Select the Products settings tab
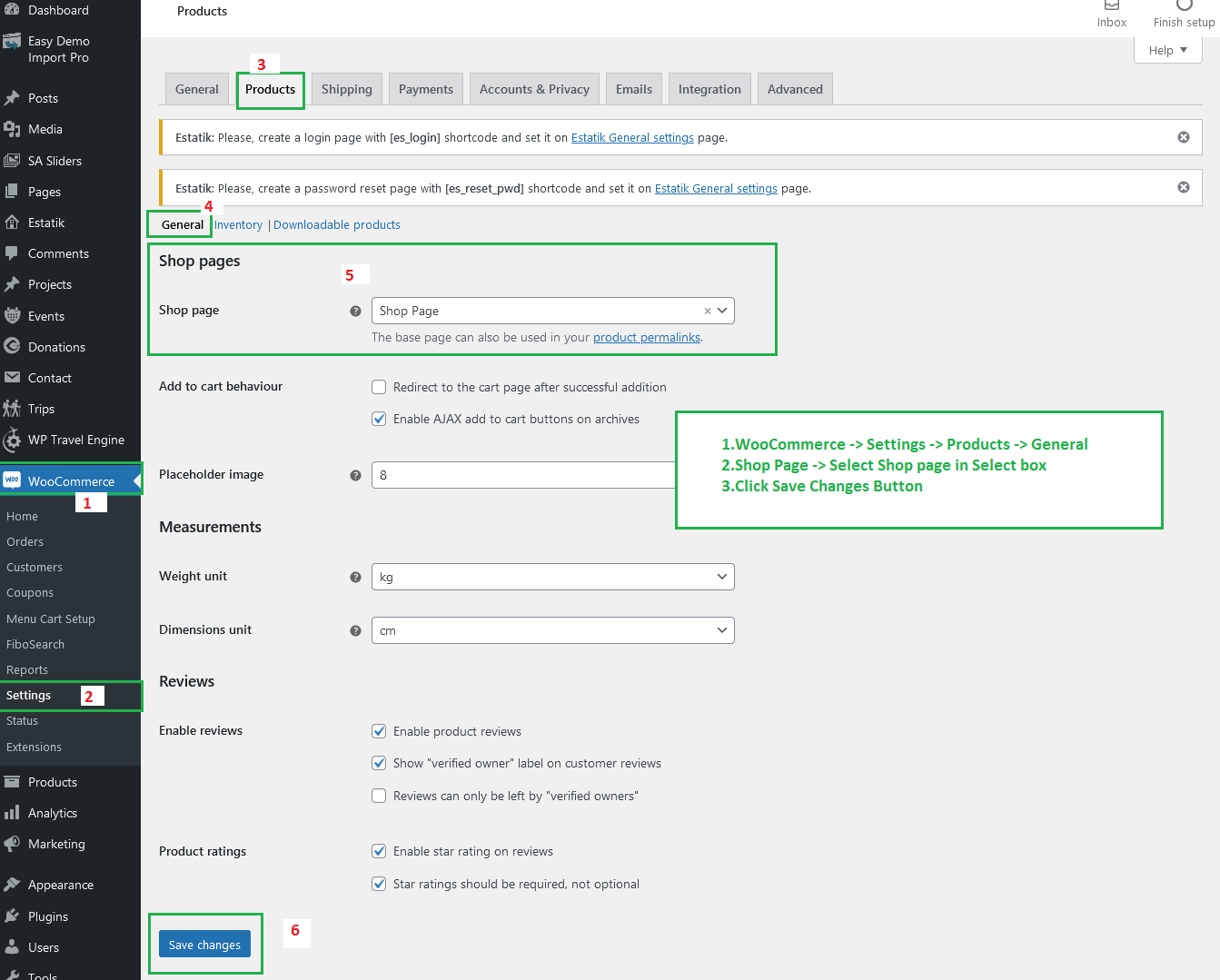This screenshot has height=980, width=1220. point(270,89)
